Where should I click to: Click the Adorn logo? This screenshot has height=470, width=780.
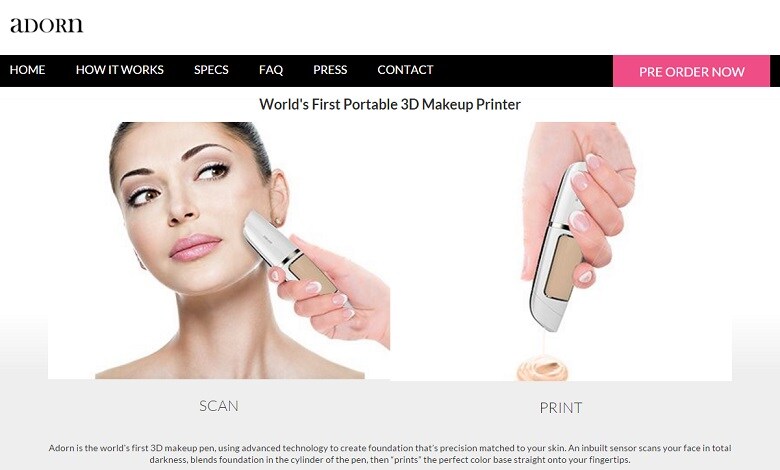(46, 25)
